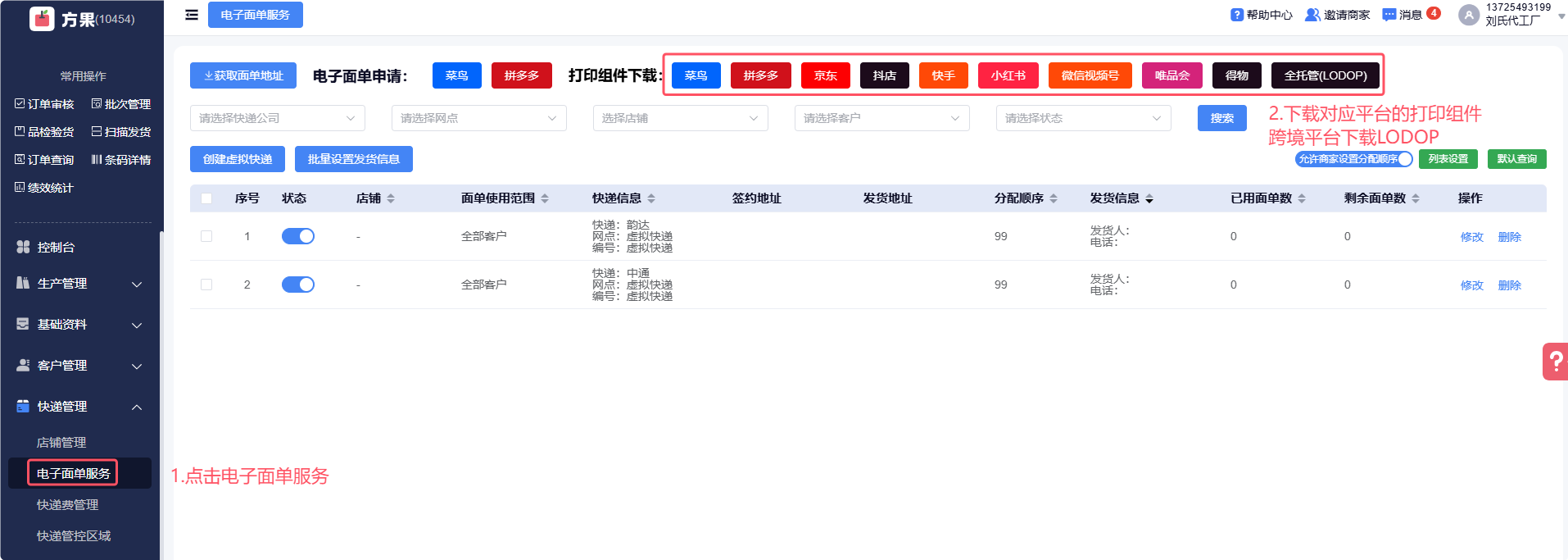Click 删除 link for 中通 row
The width and height of the screenshot is (1568, 560).
(x=1510, y=285)
